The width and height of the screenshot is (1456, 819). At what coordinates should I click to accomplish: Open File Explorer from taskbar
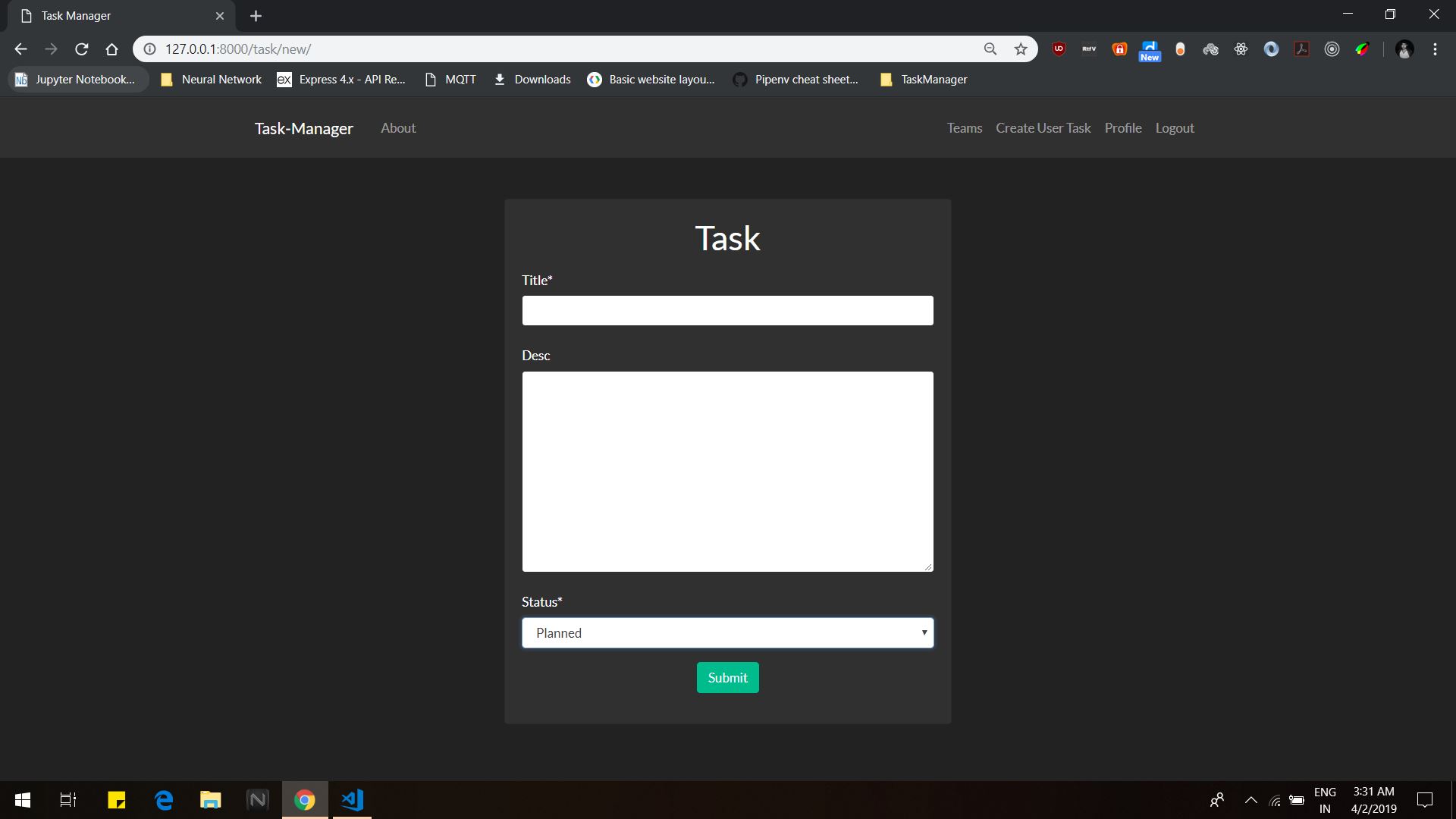point(211,800)
